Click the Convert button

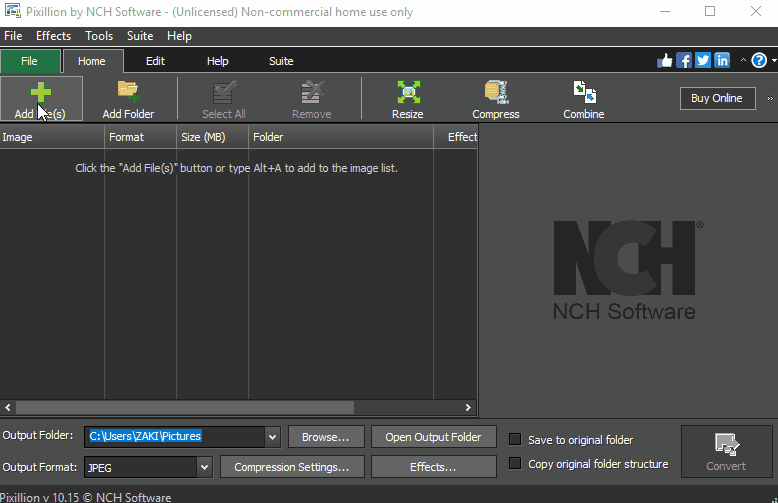726,451
